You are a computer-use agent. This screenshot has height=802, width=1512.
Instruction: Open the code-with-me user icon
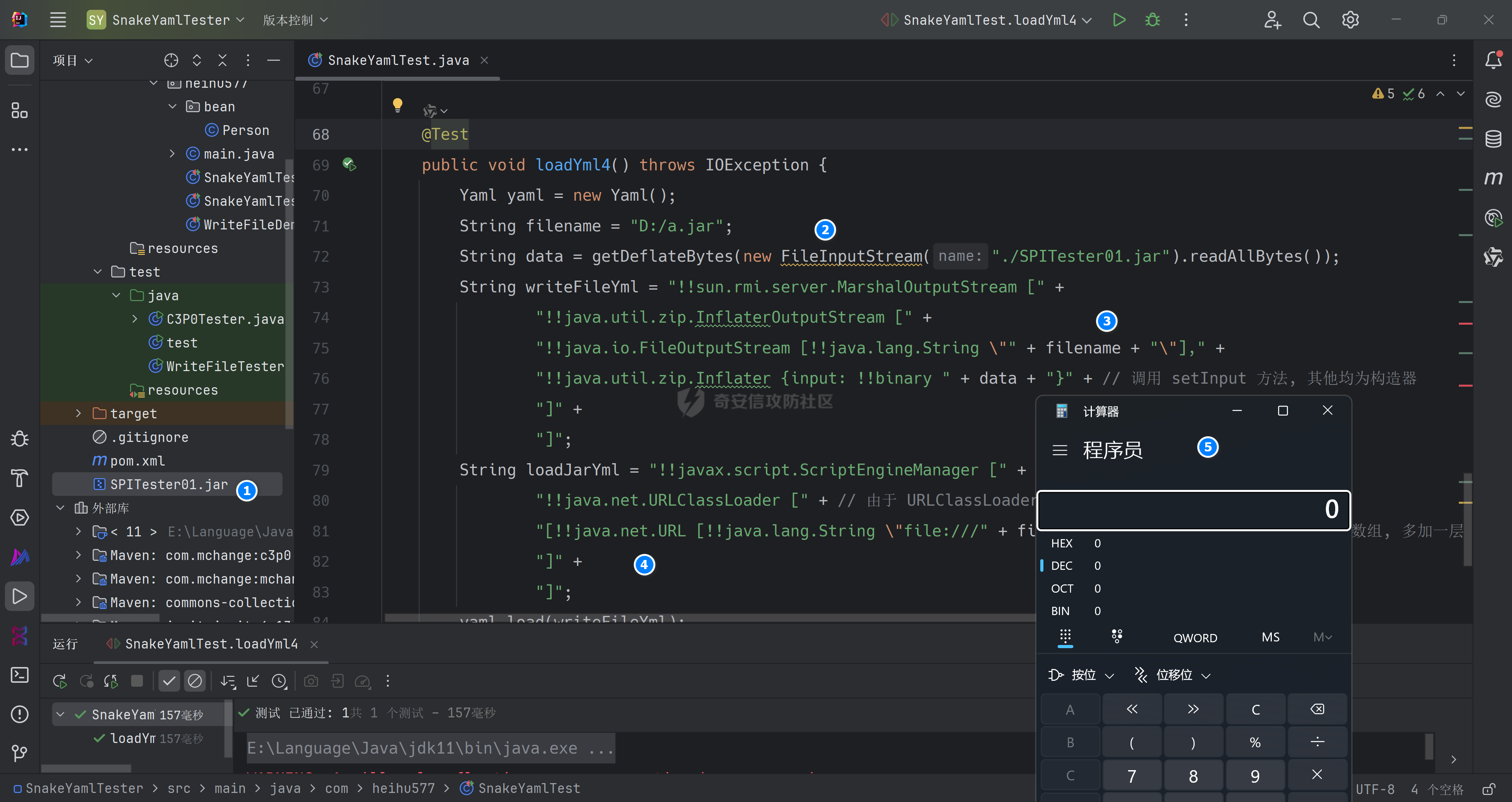[x=1272, y=20]
